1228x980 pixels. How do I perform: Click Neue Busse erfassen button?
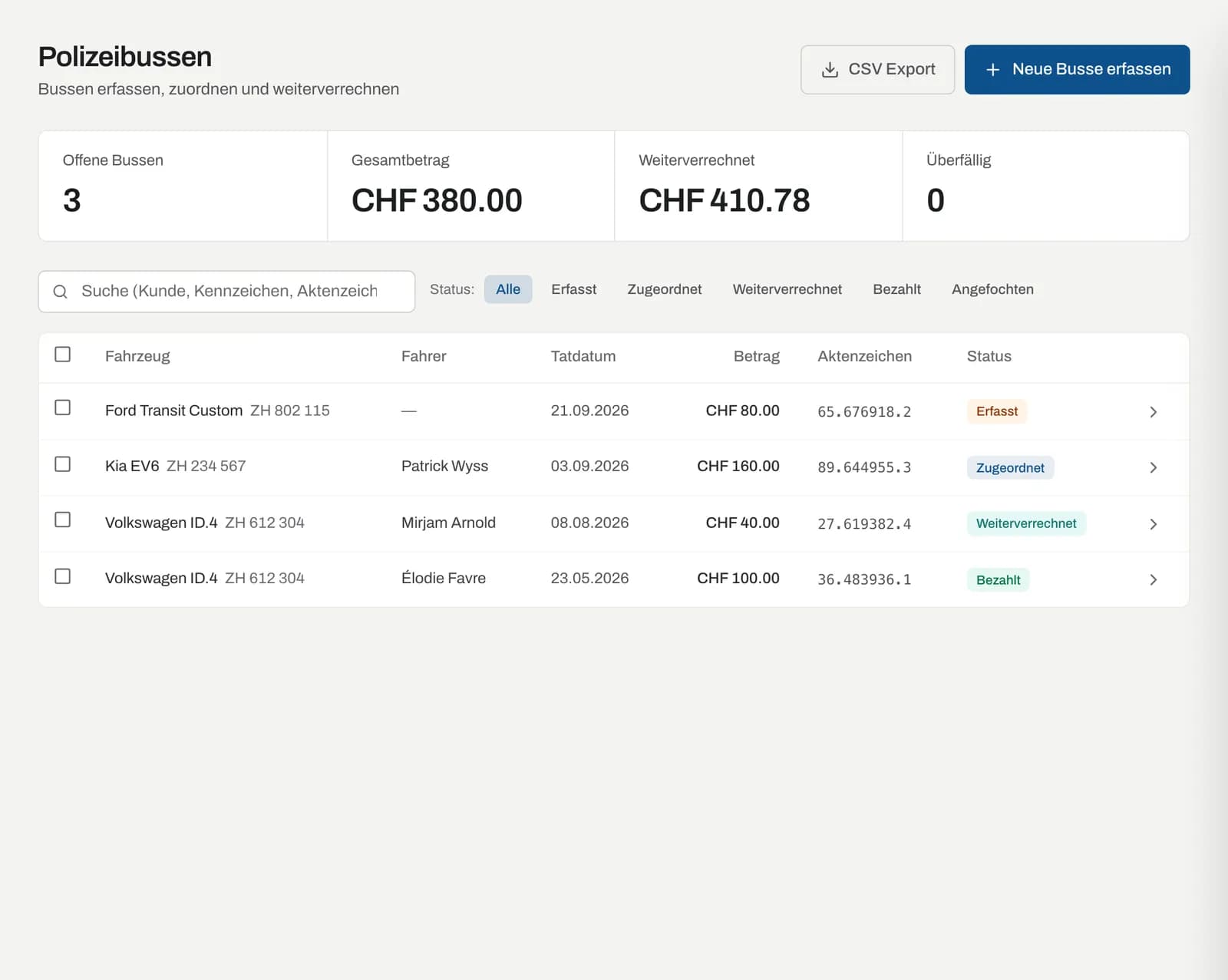(1077, 70)
